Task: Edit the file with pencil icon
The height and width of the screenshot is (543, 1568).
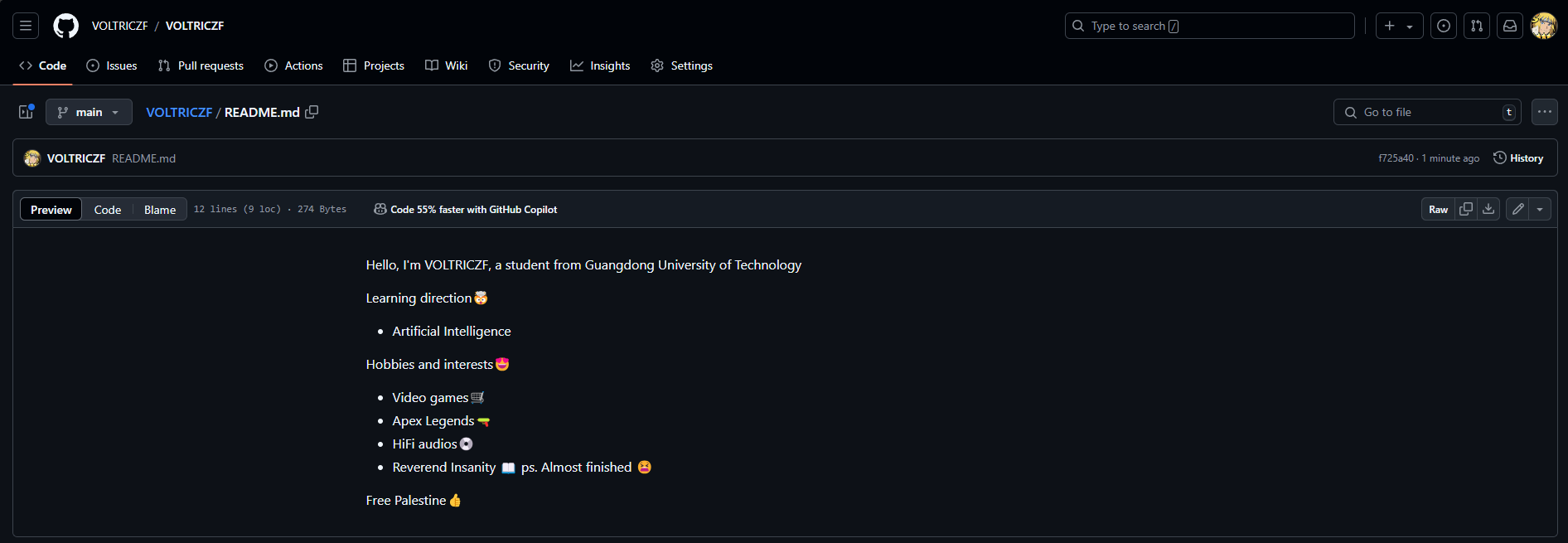Action: (1517, 209)
